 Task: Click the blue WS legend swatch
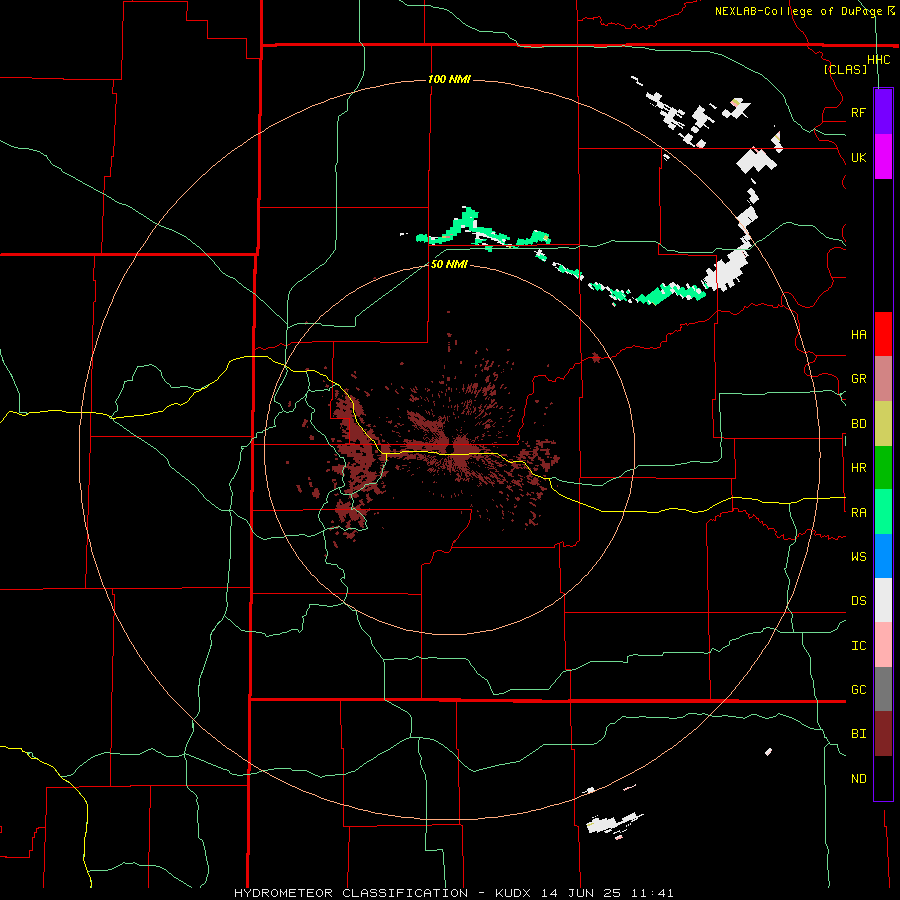(883, 556)
